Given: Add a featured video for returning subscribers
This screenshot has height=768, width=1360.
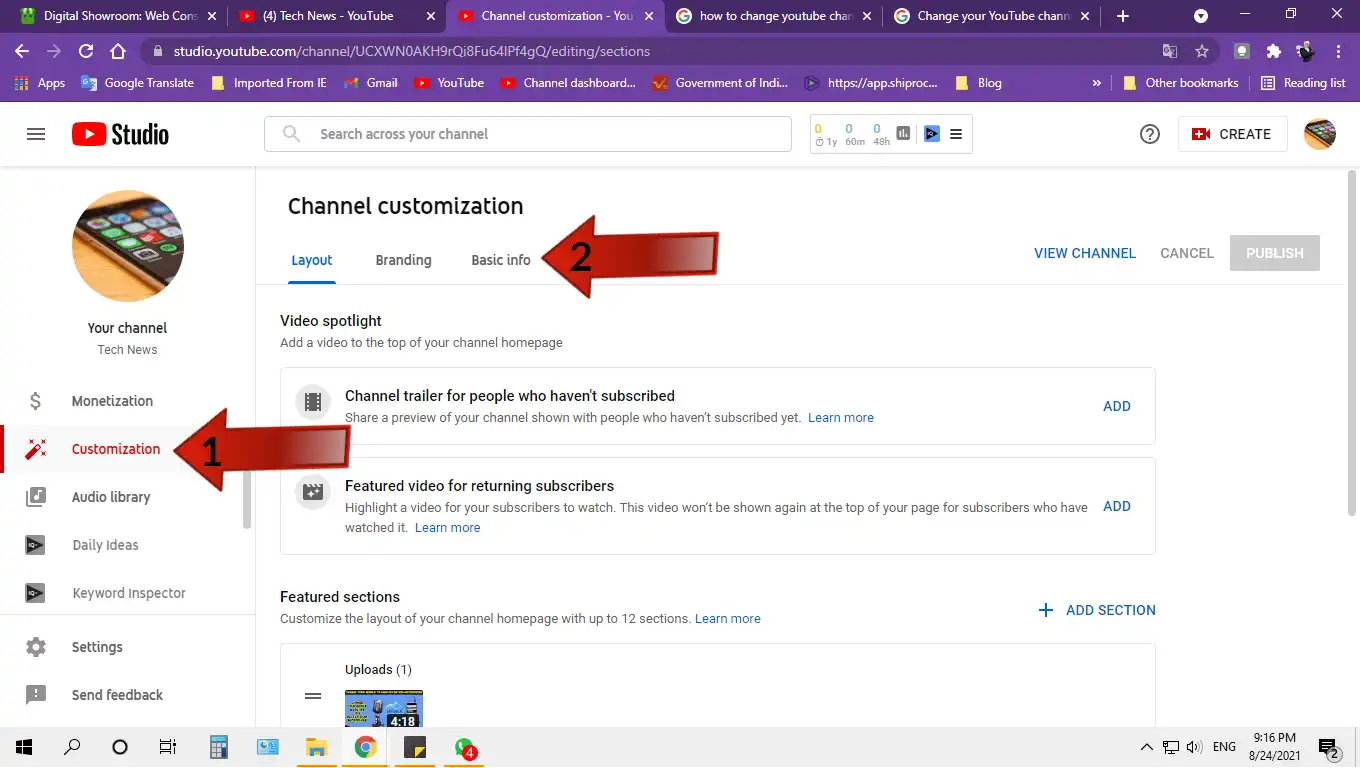Looking at the screenshot, I should point(1117,506).
